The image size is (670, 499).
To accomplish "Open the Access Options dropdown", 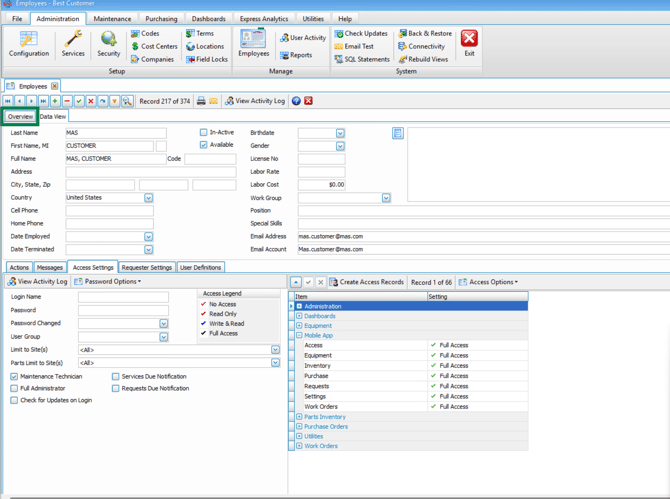I will pyautogui.click(x=488, y=282).
